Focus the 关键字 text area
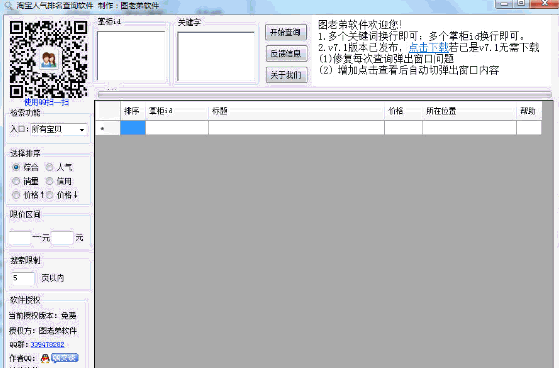The width and height of the screenshot is (559, 368). tap(216, 57)
